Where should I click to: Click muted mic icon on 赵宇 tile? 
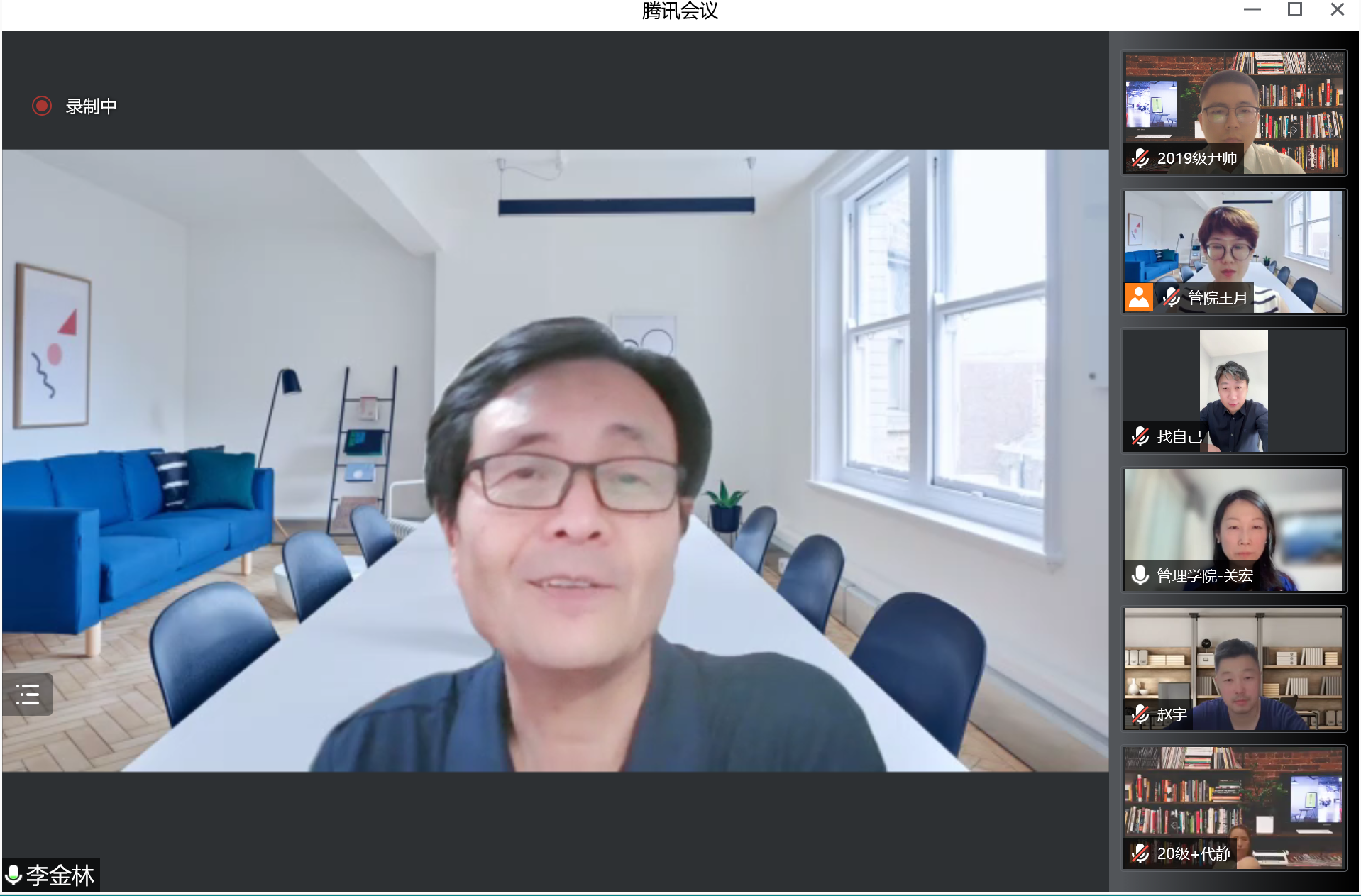[1140, 714]
